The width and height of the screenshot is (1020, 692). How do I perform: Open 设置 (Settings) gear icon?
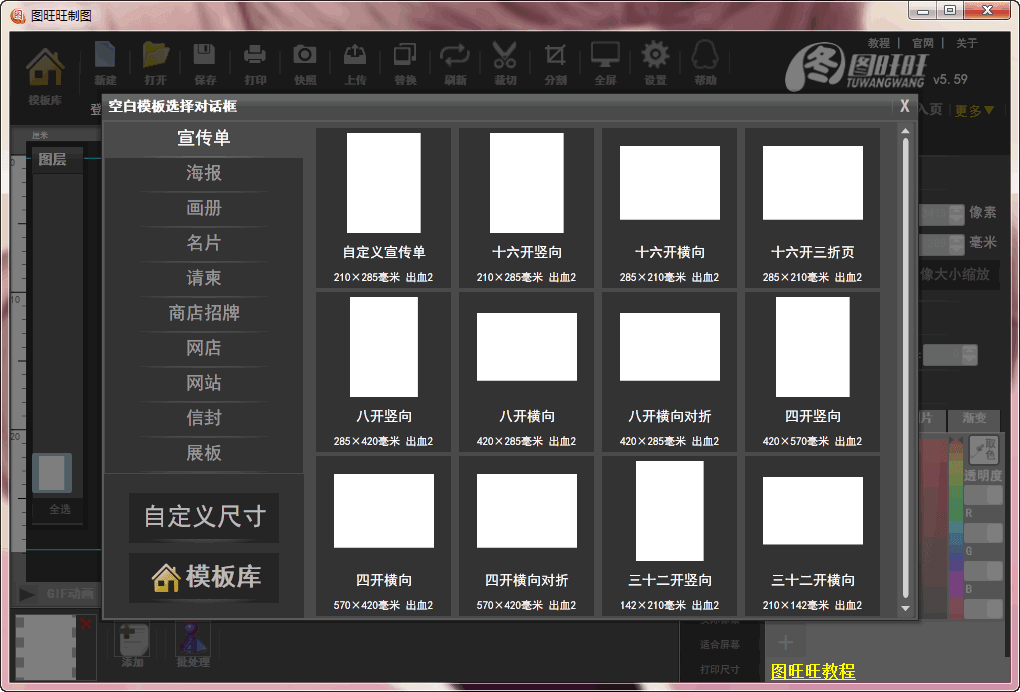[655, 60]
